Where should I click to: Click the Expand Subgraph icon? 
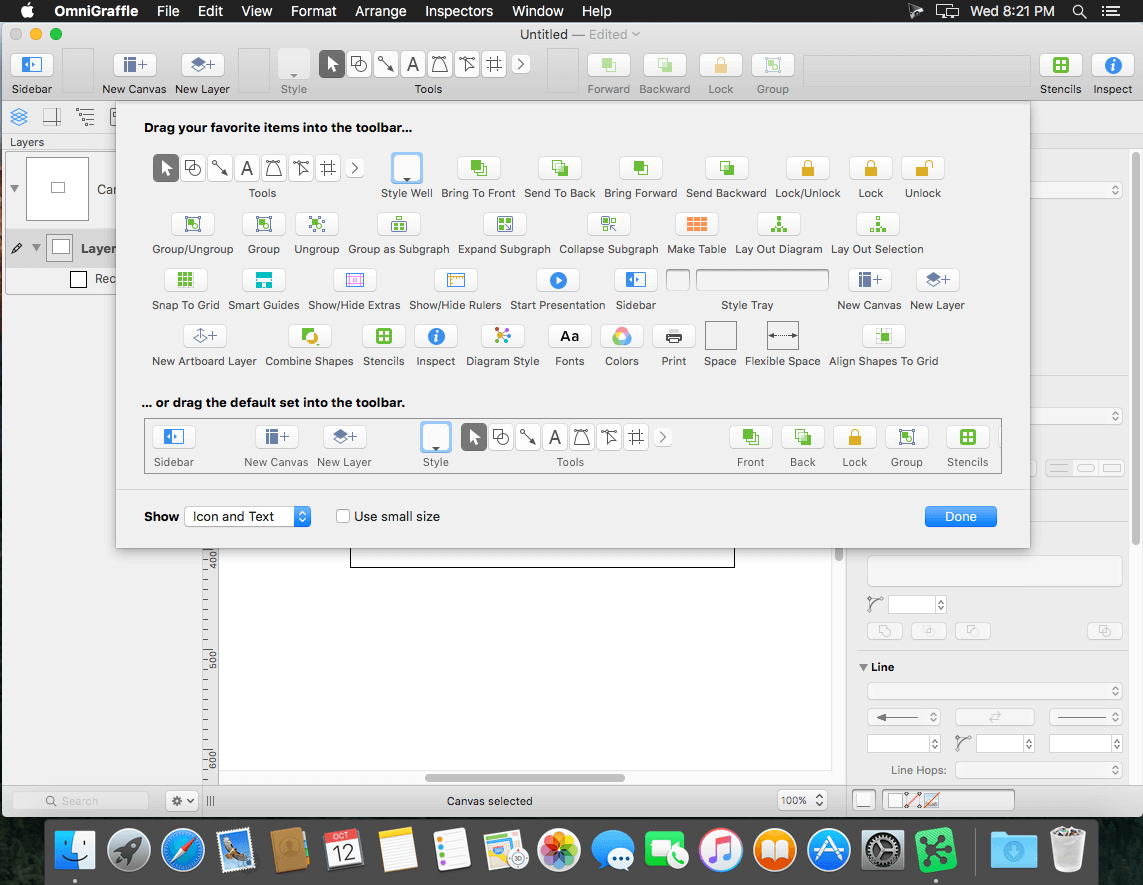[x=504, y=225]
